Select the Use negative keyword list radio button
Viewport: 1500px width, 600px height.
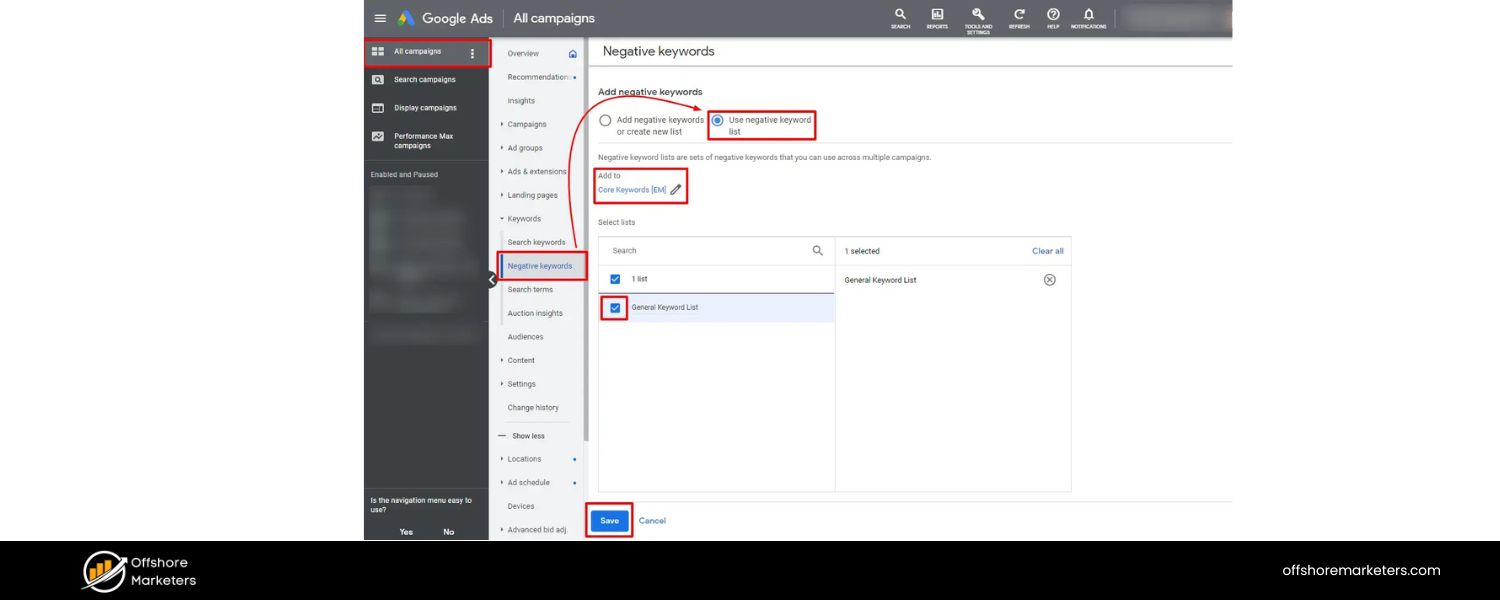point(716,120)
